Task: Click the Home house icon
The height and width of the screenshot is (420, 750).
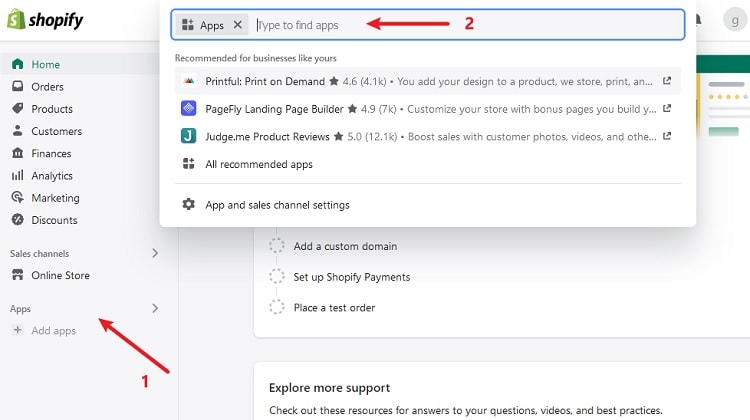Action: click(x=18, y=64)
